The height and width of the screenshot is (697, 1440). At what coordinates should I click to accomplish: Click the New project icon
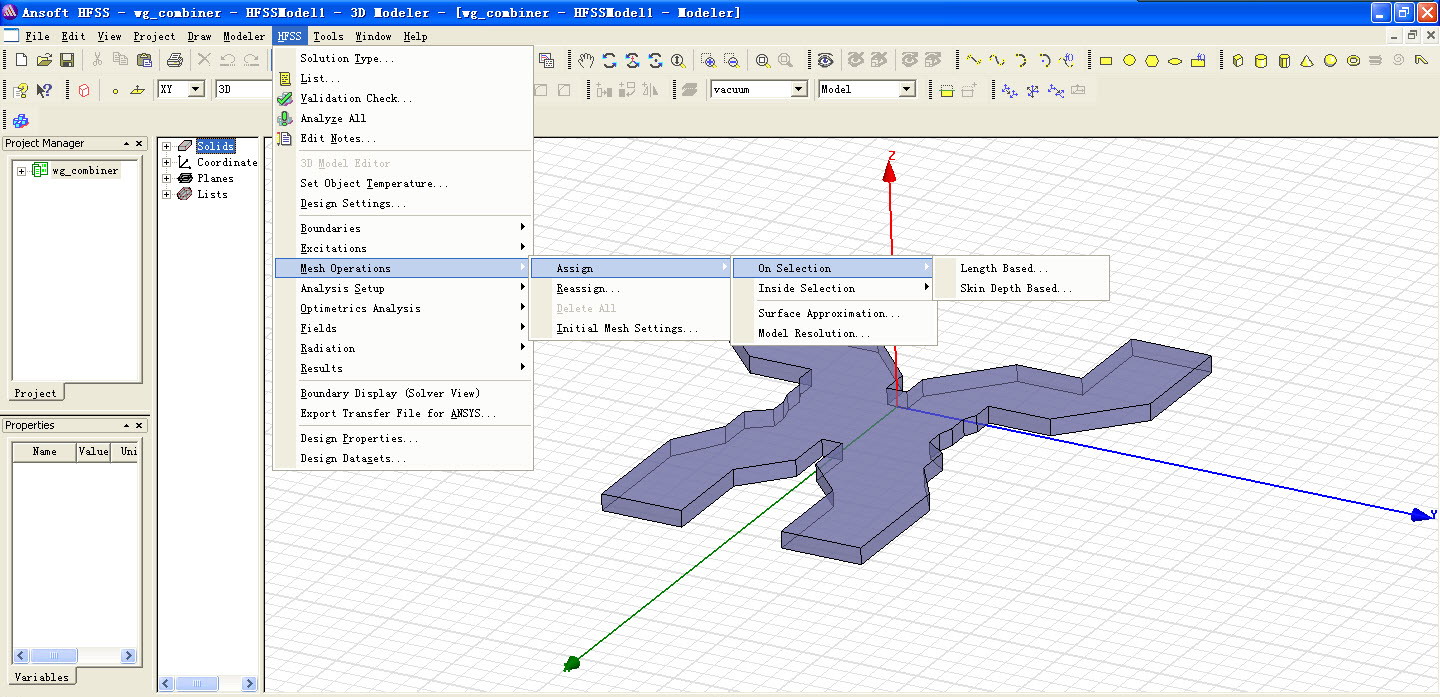22,60
